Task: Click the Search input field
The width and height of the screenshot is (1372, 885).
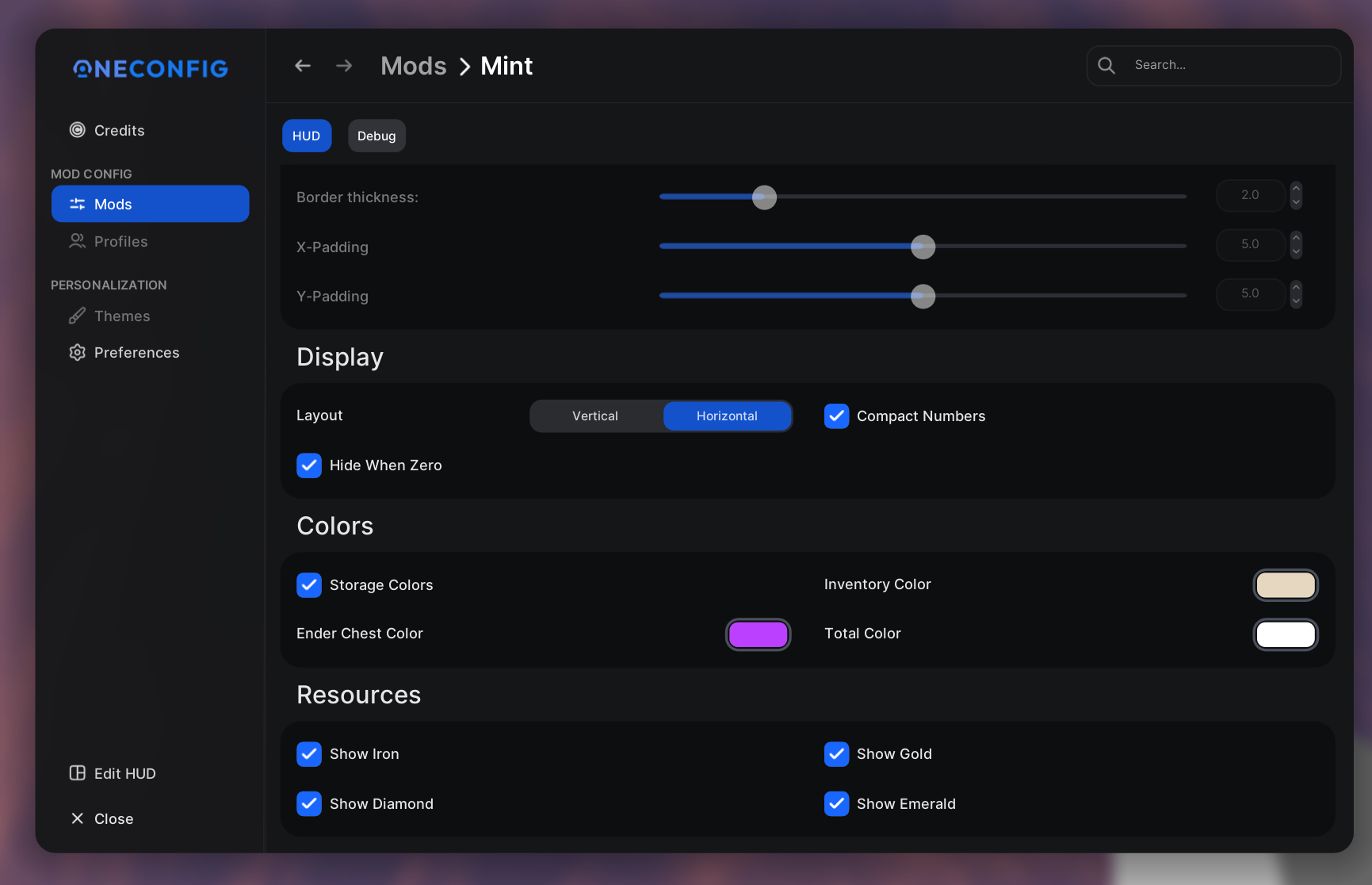Action: (1213, 65)
